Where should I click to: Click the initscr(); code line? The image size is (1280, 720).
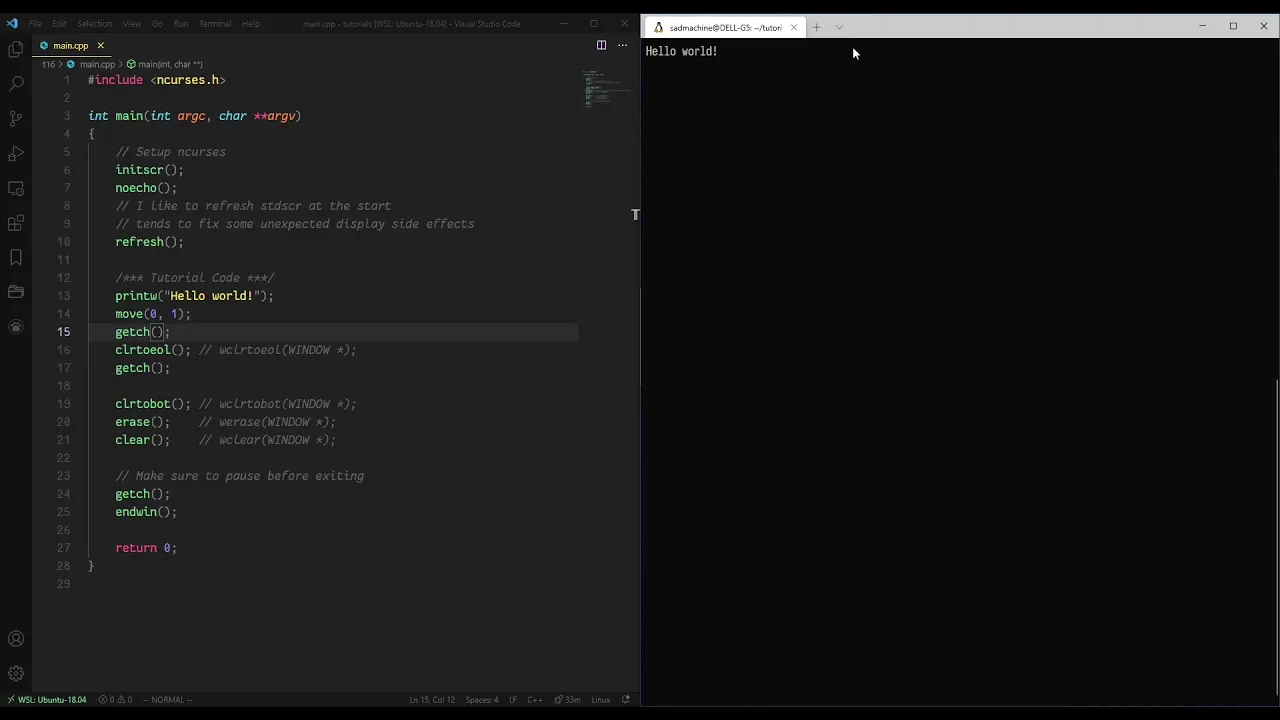pyautogui.click(x=149, y=170)
